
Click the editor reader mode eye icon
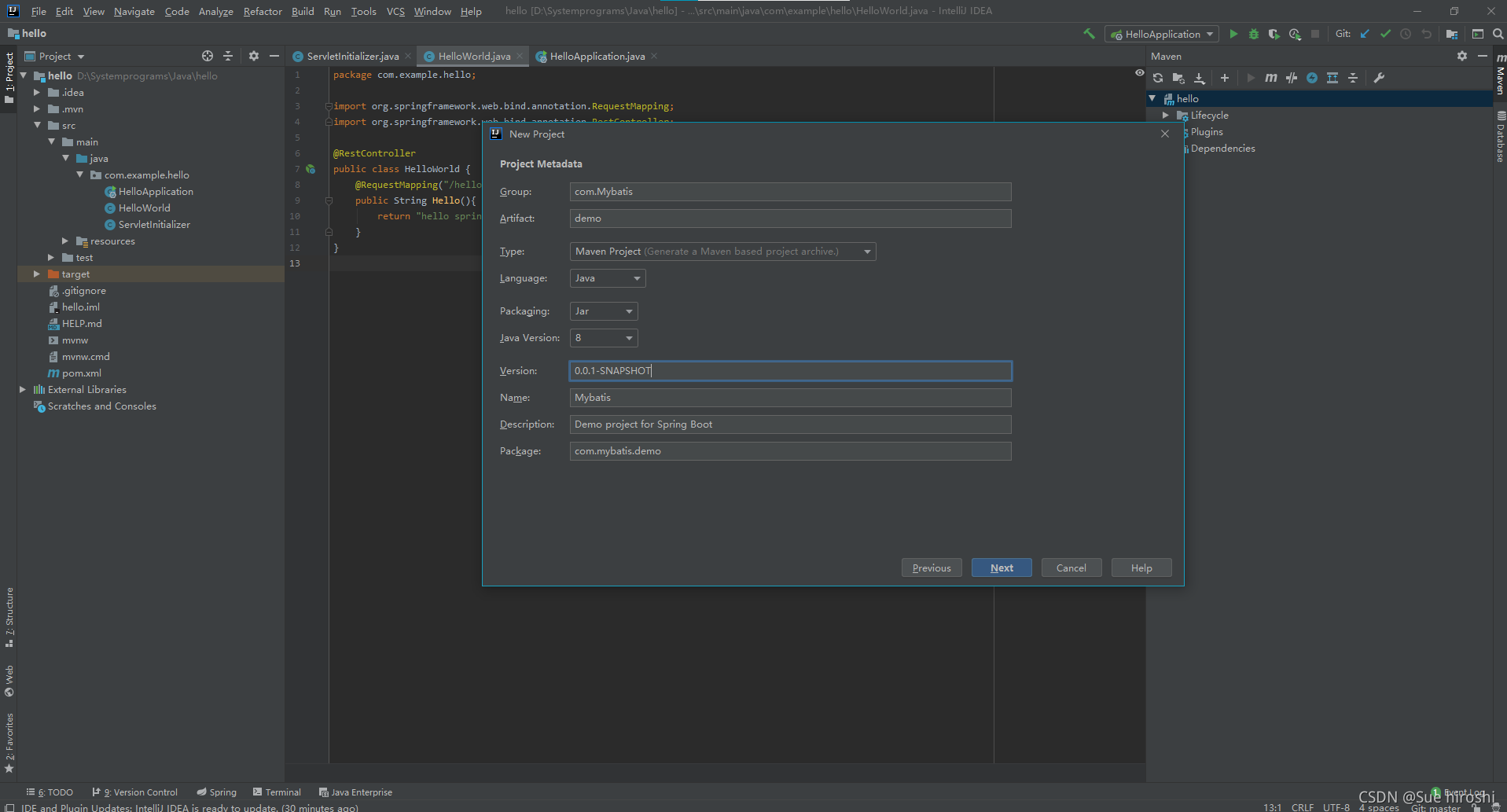(x=1139, y=73)
